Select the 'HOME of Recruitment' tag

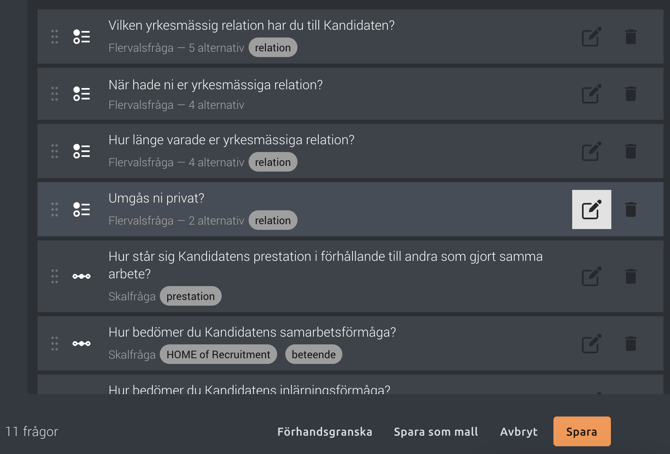click(x=218, y=354)
